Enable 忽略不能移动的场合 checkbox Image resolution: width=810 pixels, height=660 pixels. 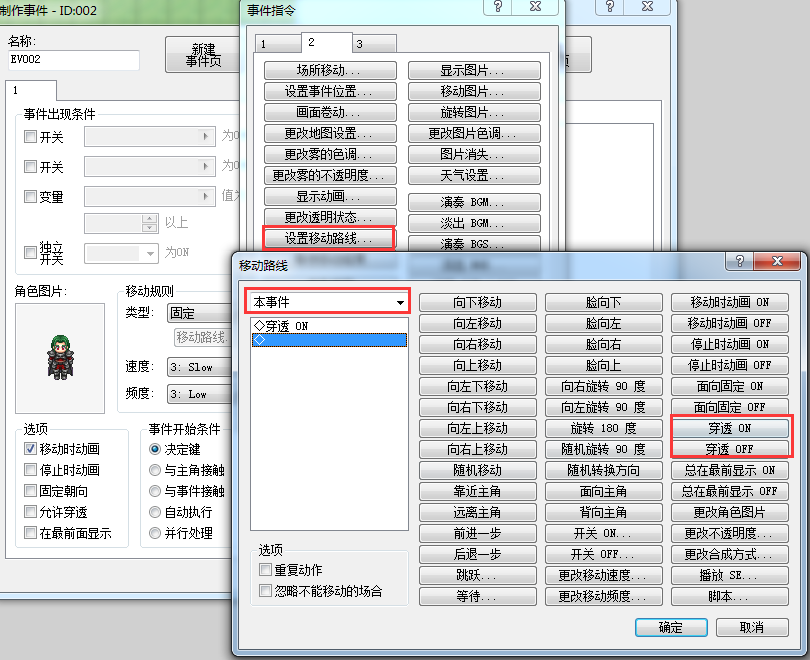(x=266, y=591)
